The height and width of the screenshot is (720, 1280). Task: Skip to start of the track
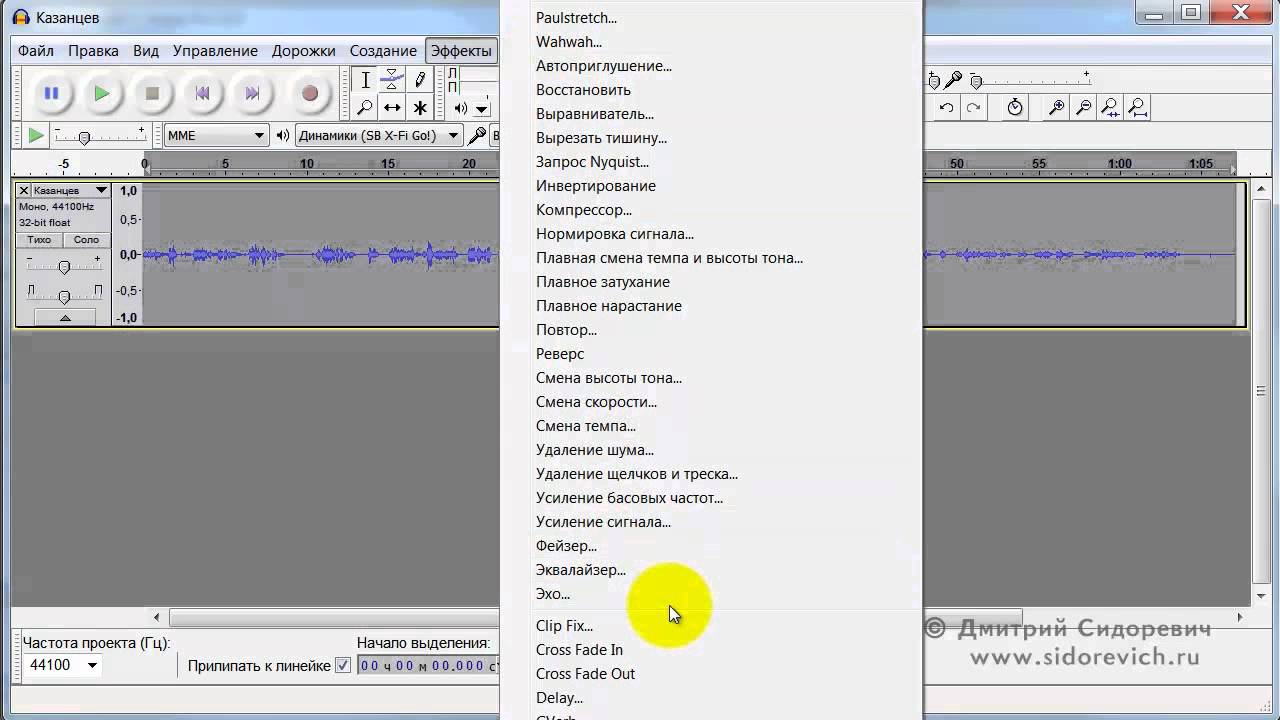[202, 93]
